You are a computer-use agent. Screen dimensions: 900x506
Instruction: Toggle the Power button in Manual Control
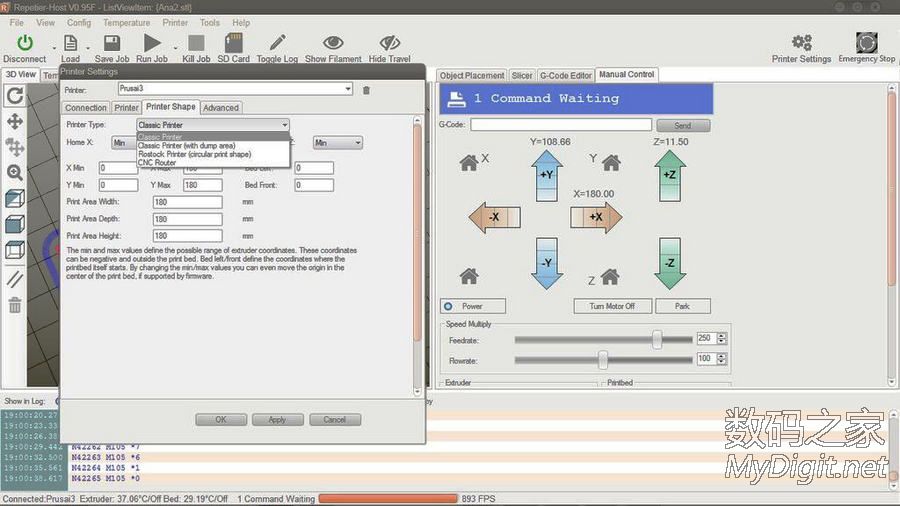tap(473, 306)
